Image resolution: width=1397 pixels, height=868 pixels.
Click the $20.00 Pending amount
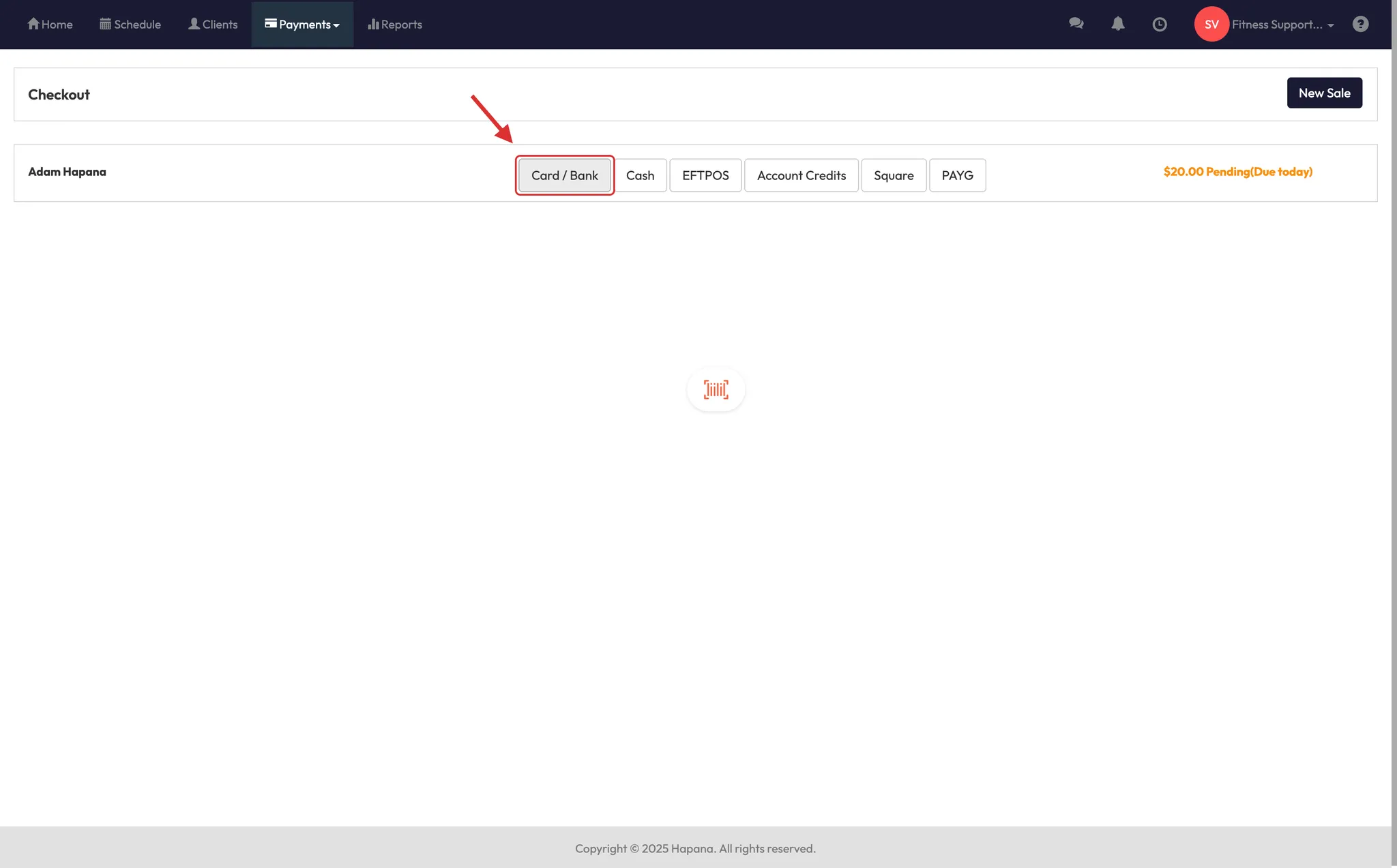[1238, 172]
